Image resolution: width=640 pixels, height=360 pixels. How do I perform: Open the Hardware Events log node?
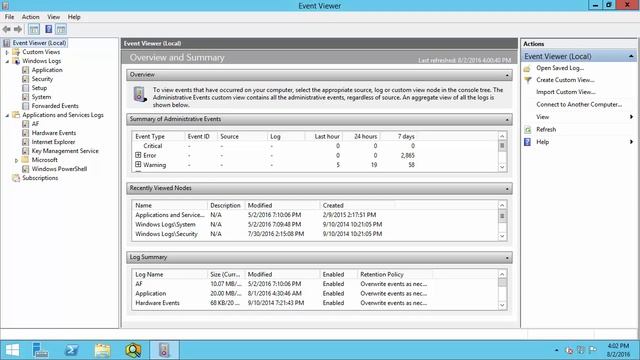53,133
